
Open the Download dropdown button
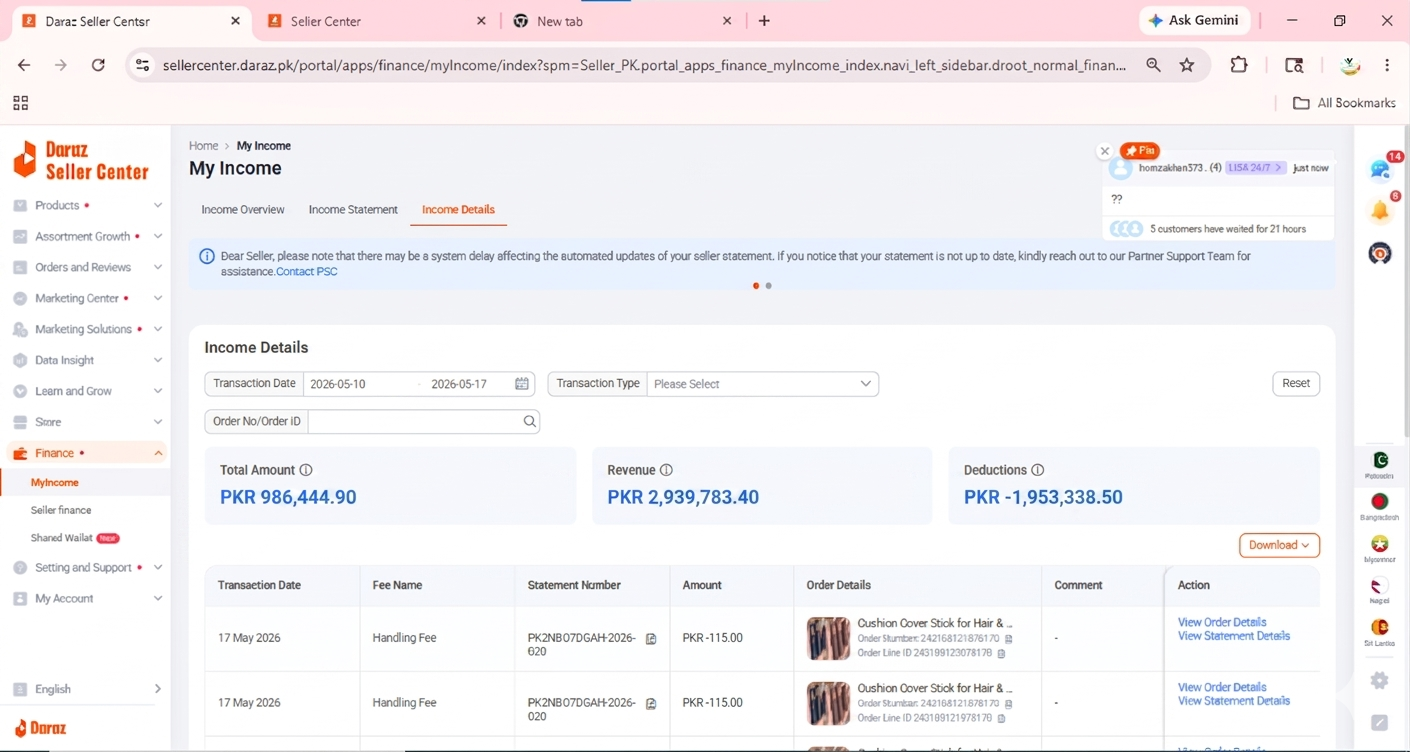[x=1279, y=545]
